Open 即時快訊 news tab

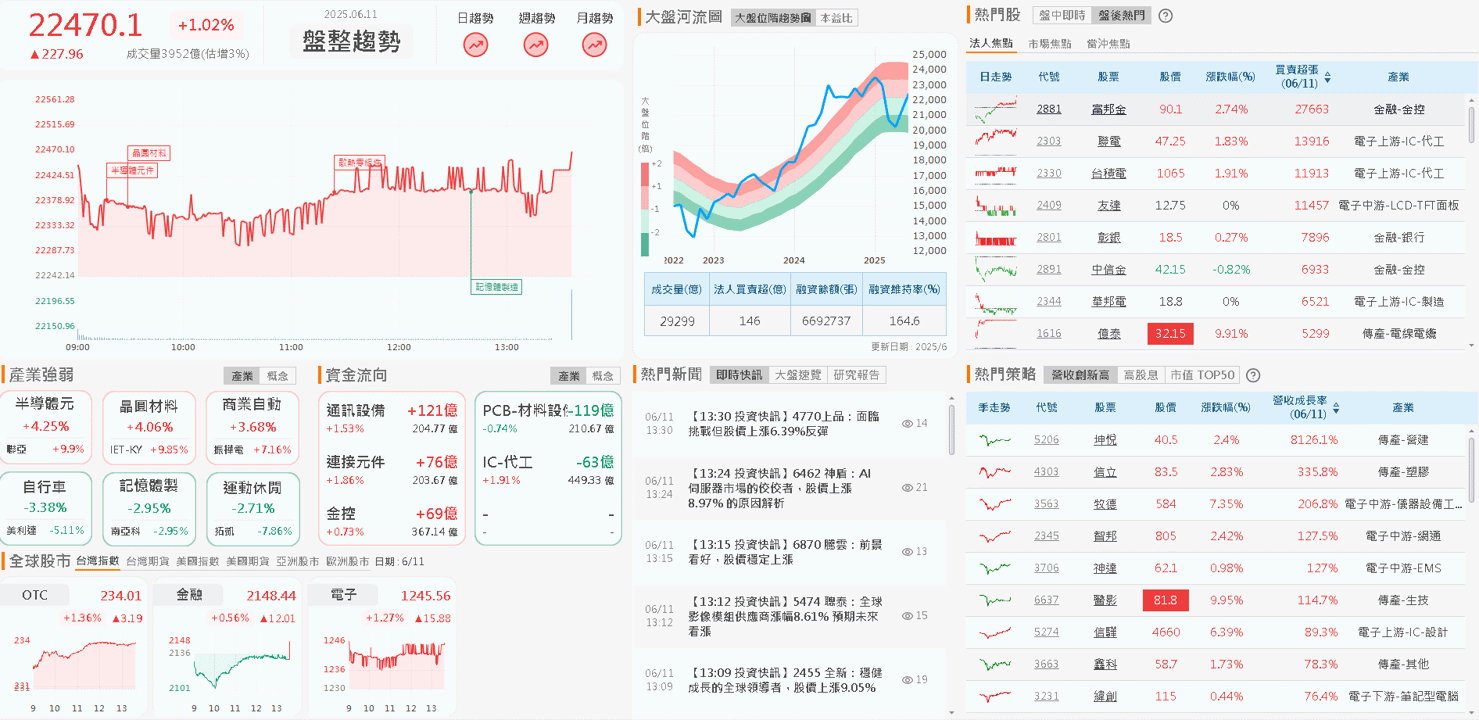click(x=739, y=375)
